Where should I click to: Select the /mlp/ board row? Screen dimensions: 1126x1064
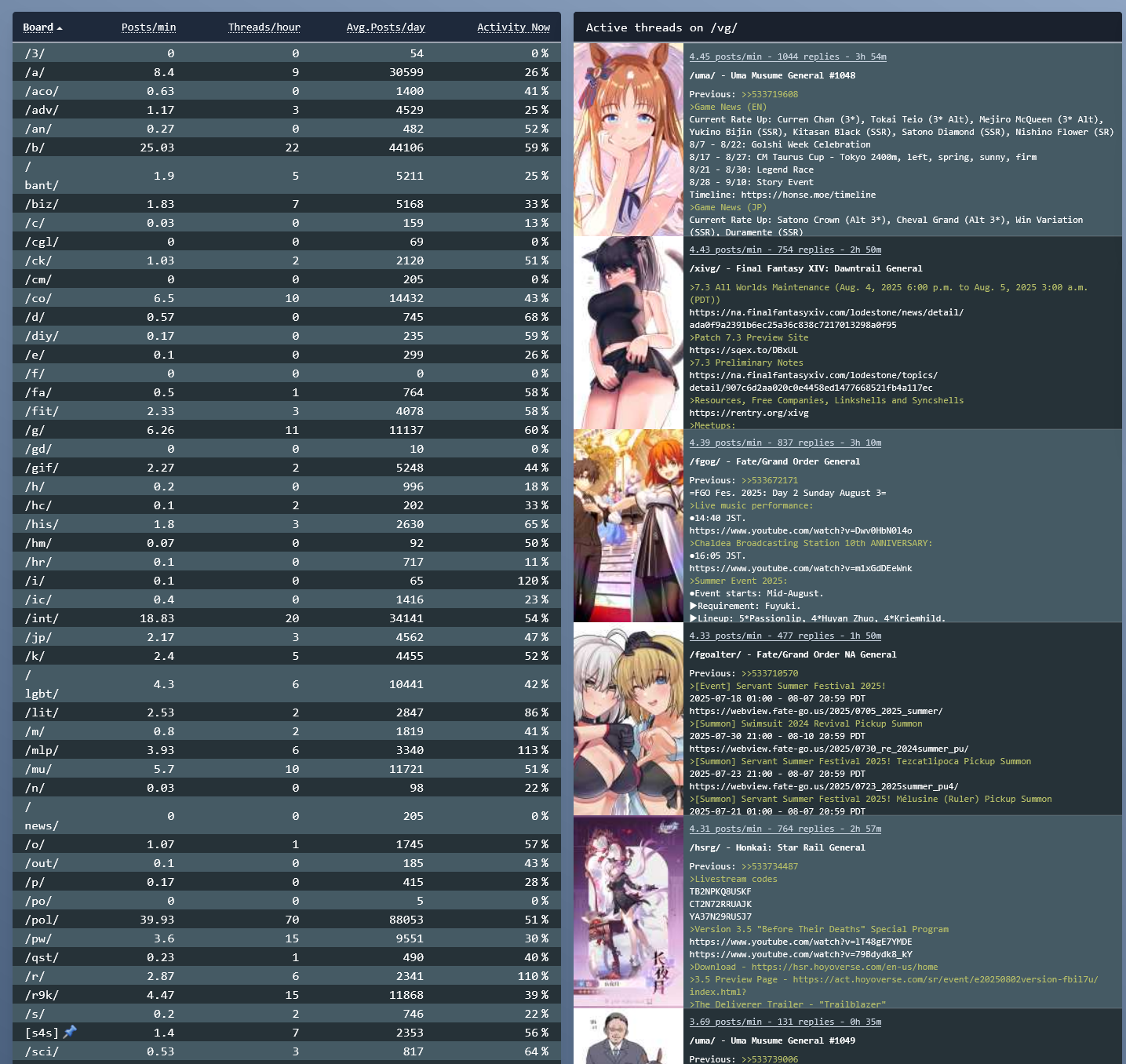(x=286, y=750)
